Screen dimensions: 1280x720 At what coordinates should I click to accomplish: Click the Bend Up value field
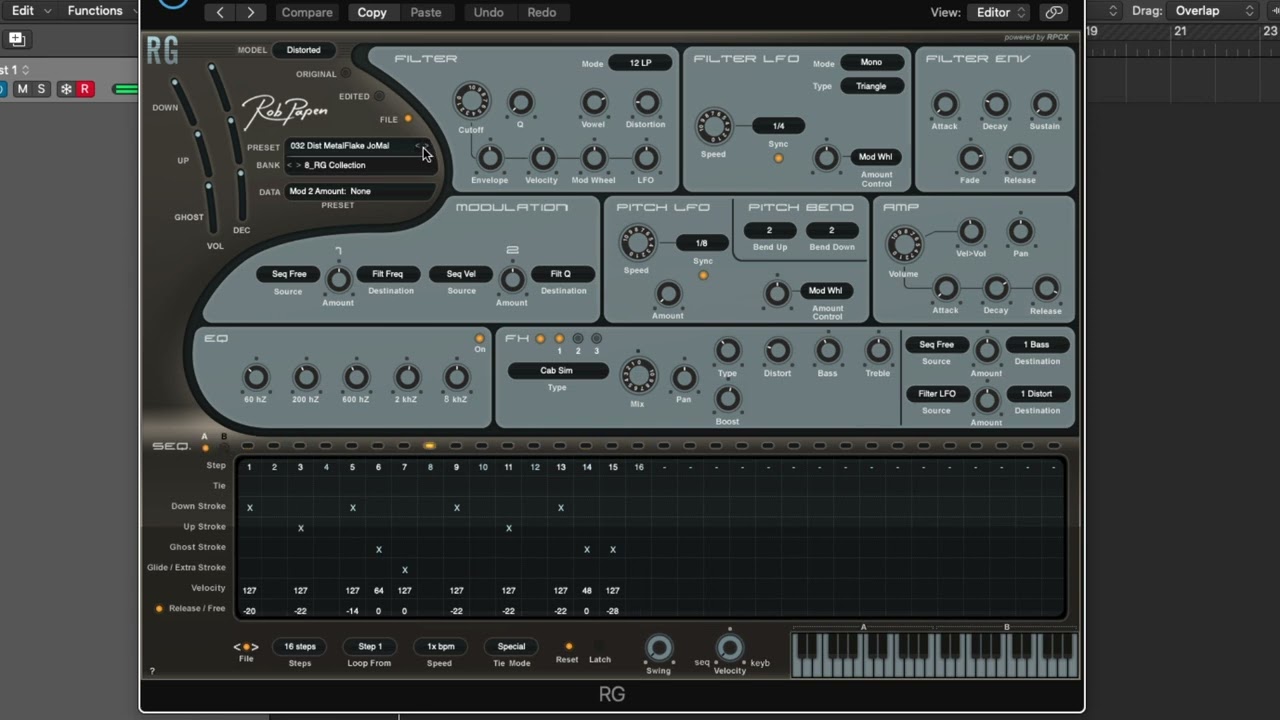tap(769, 230)
